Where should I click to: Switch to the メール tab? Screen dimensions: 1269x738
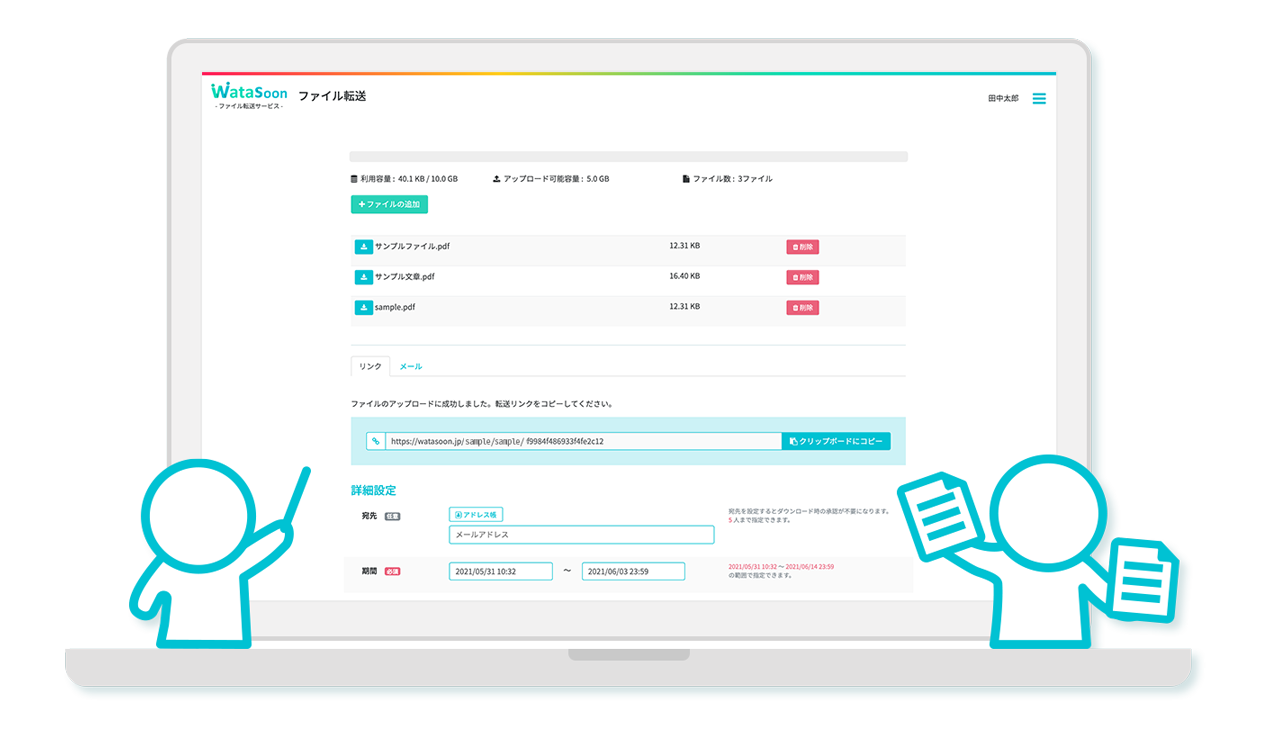[411, 367]
